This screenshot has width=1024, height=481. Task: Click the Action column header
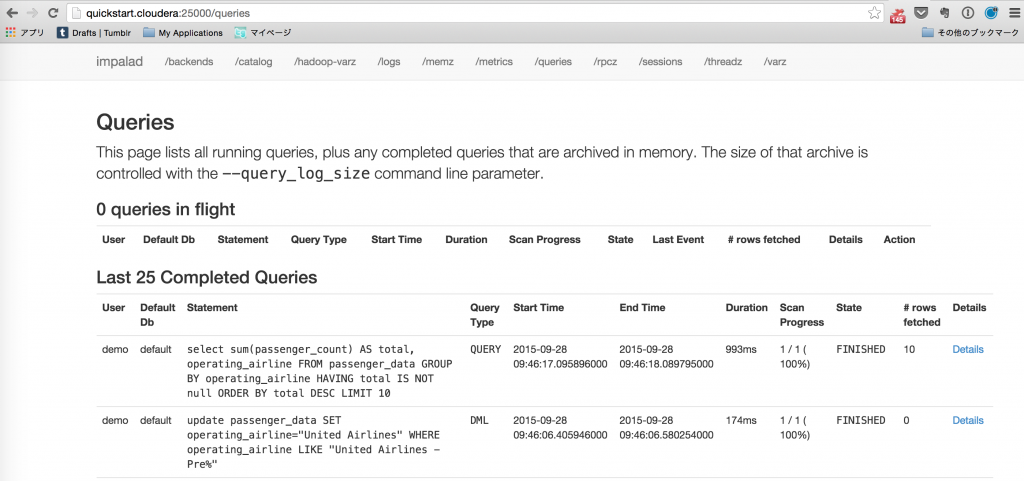(x=899, y=240)
